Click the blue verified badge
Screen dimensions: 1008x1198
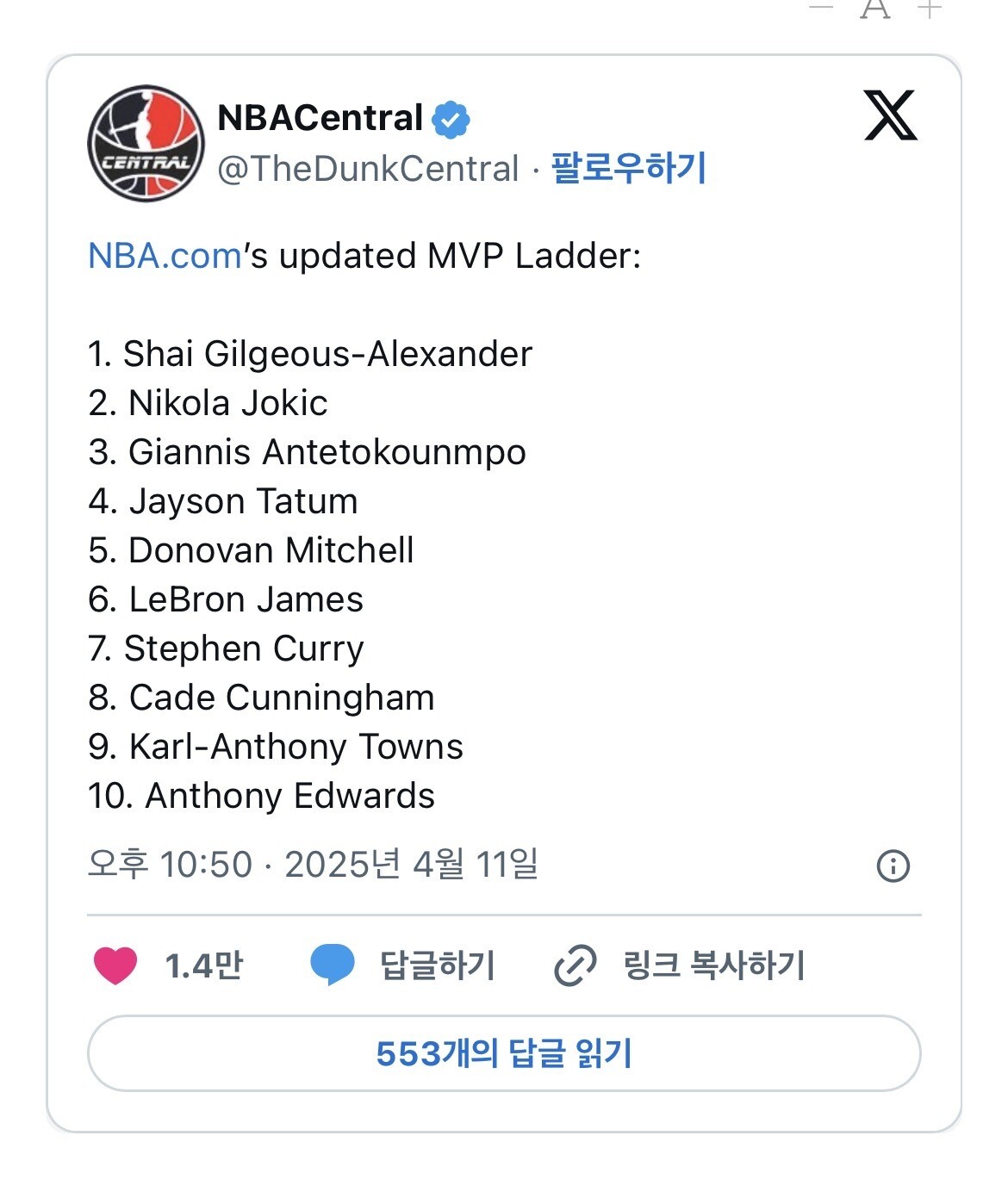[x=451, y=119]
